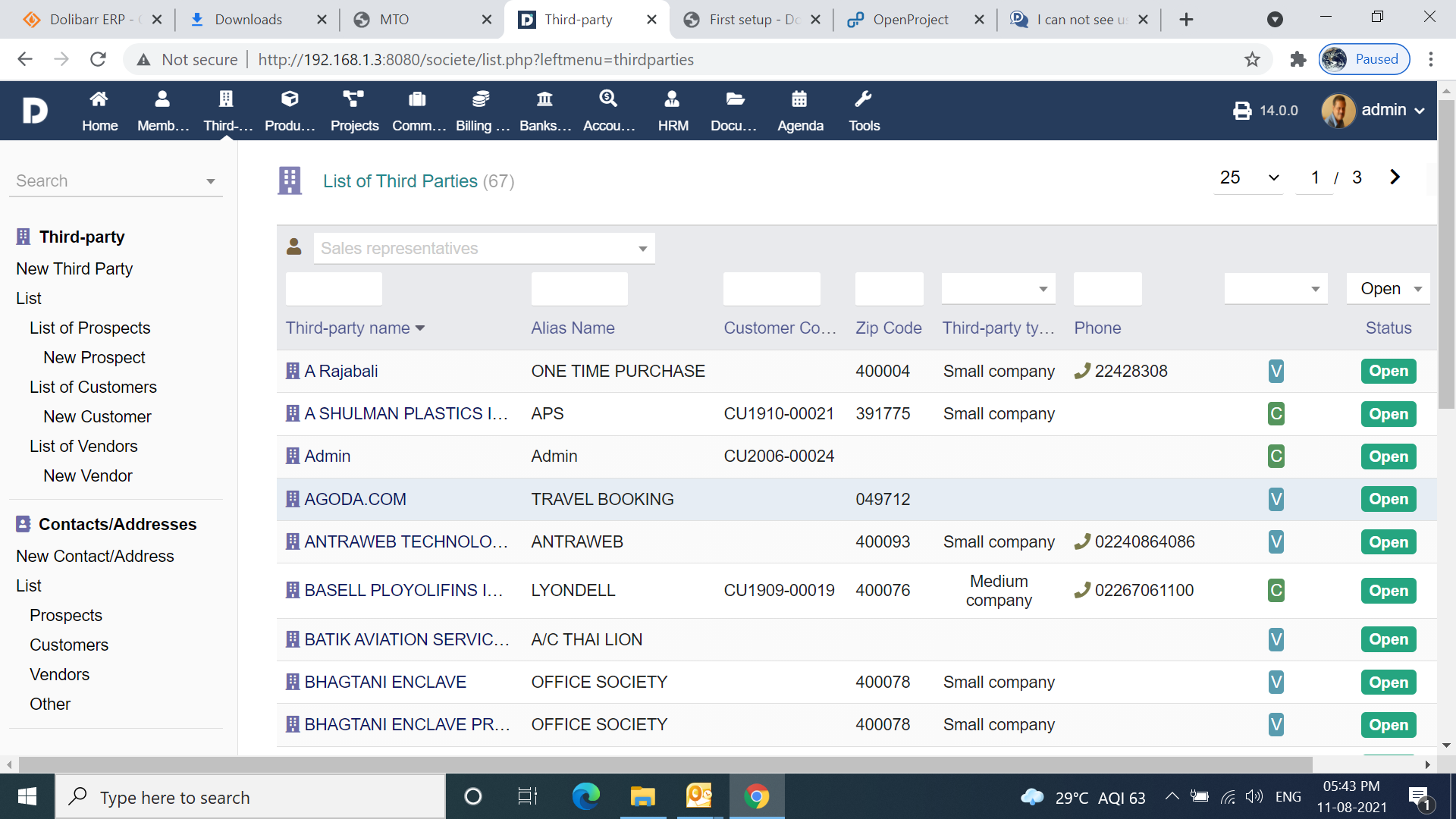Sort by Customer Code column header
The height and width of the screenshot is (819, 1456).
pyautogui.click(x=780, y=328)
